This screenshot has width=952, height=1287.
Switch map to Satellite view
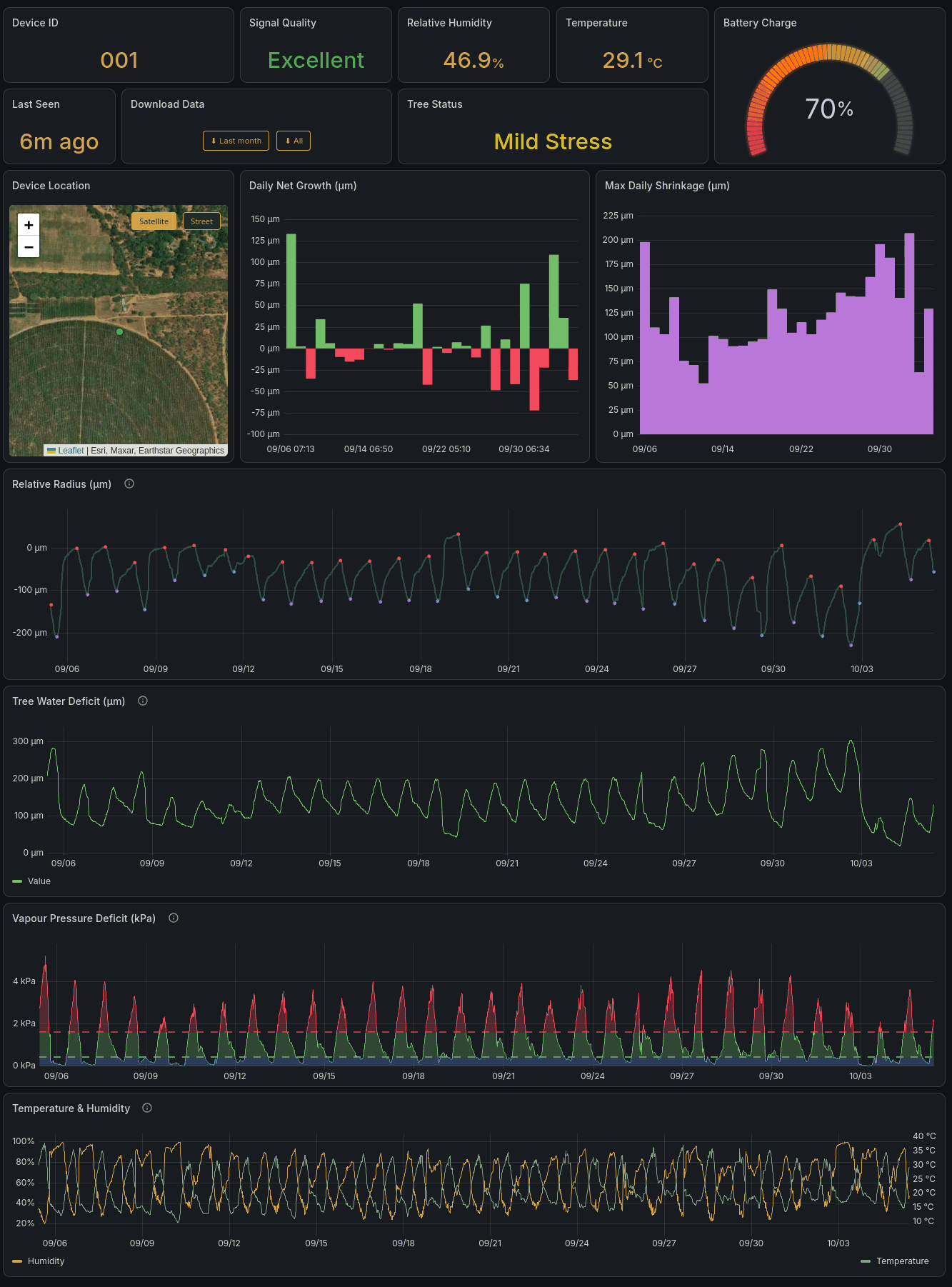154,221
